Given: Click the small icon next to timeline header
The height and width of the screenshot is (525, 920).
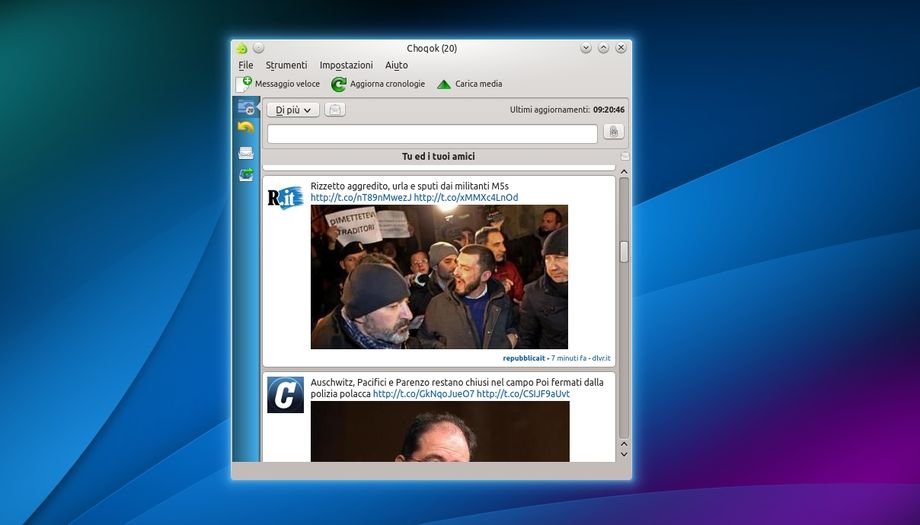Looking at the screenshot, I should click(625, 157).
